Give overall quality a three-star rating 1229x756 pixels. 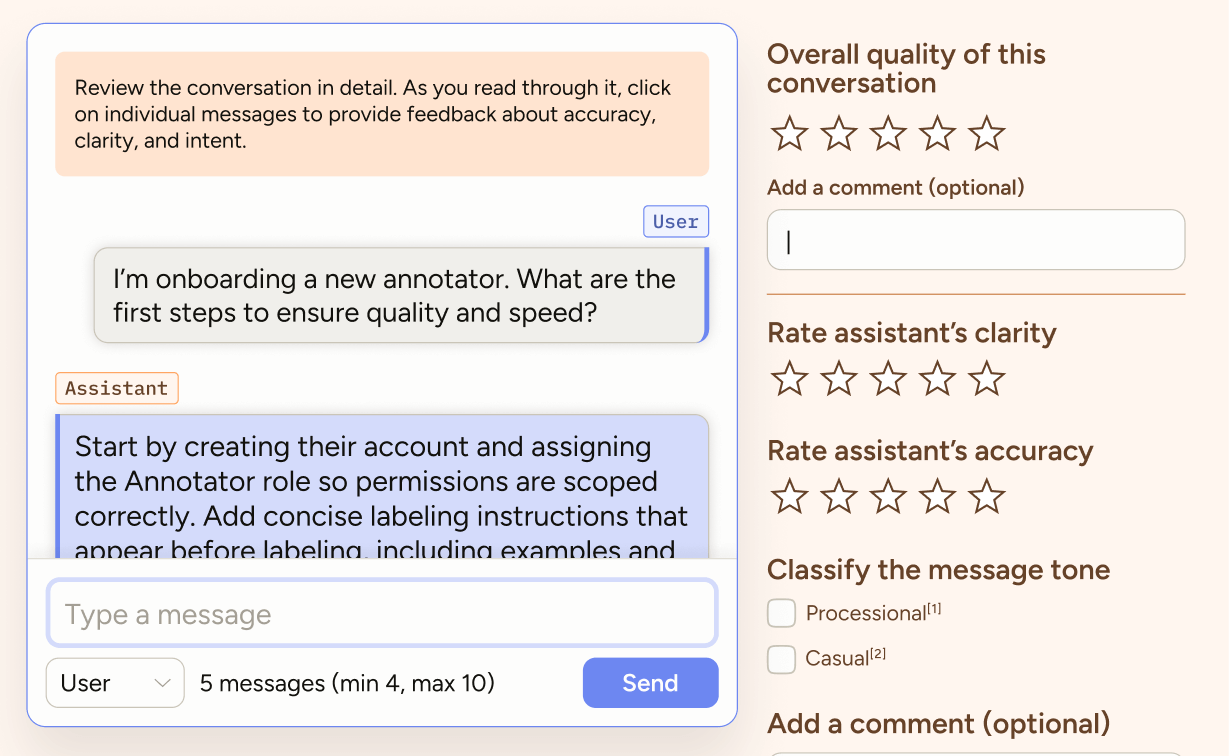888,134
